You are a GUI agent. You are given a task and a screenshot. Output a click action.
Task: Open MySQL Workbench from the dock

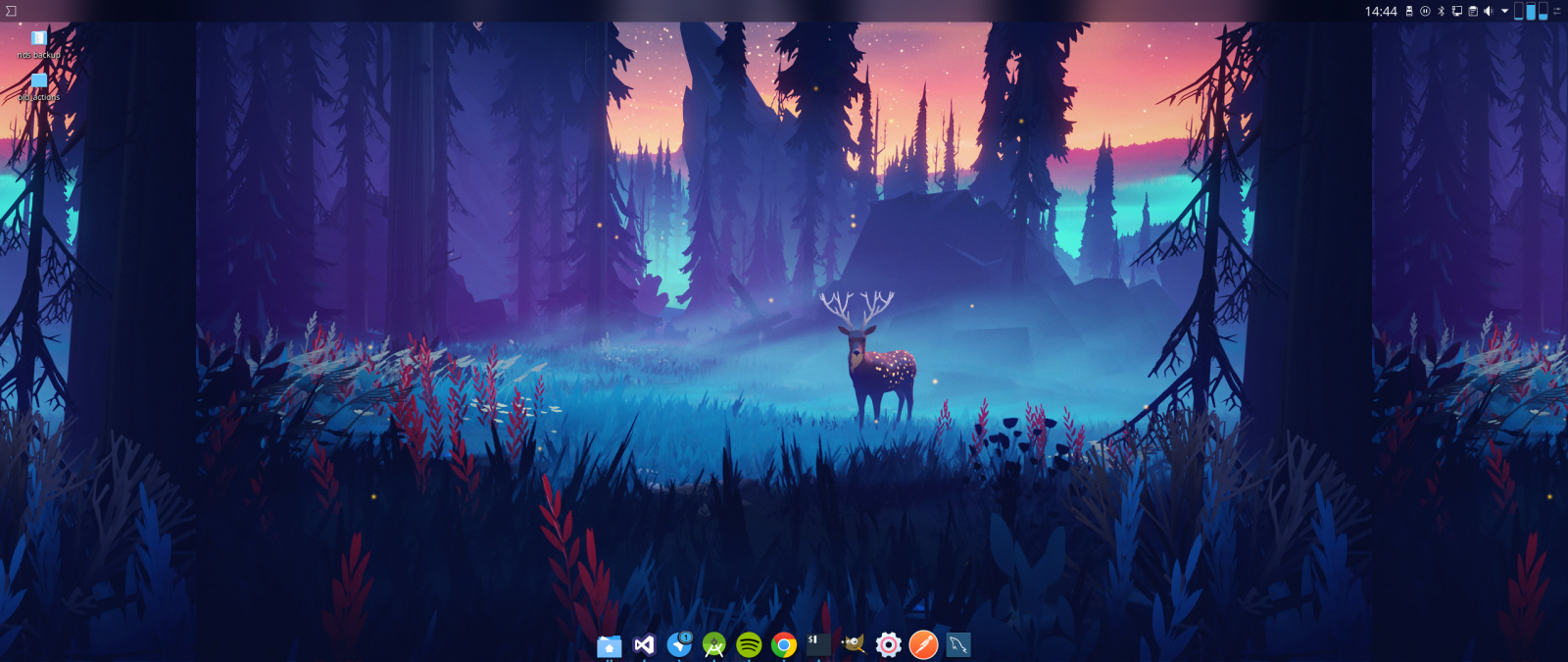(x=958, y=645)
